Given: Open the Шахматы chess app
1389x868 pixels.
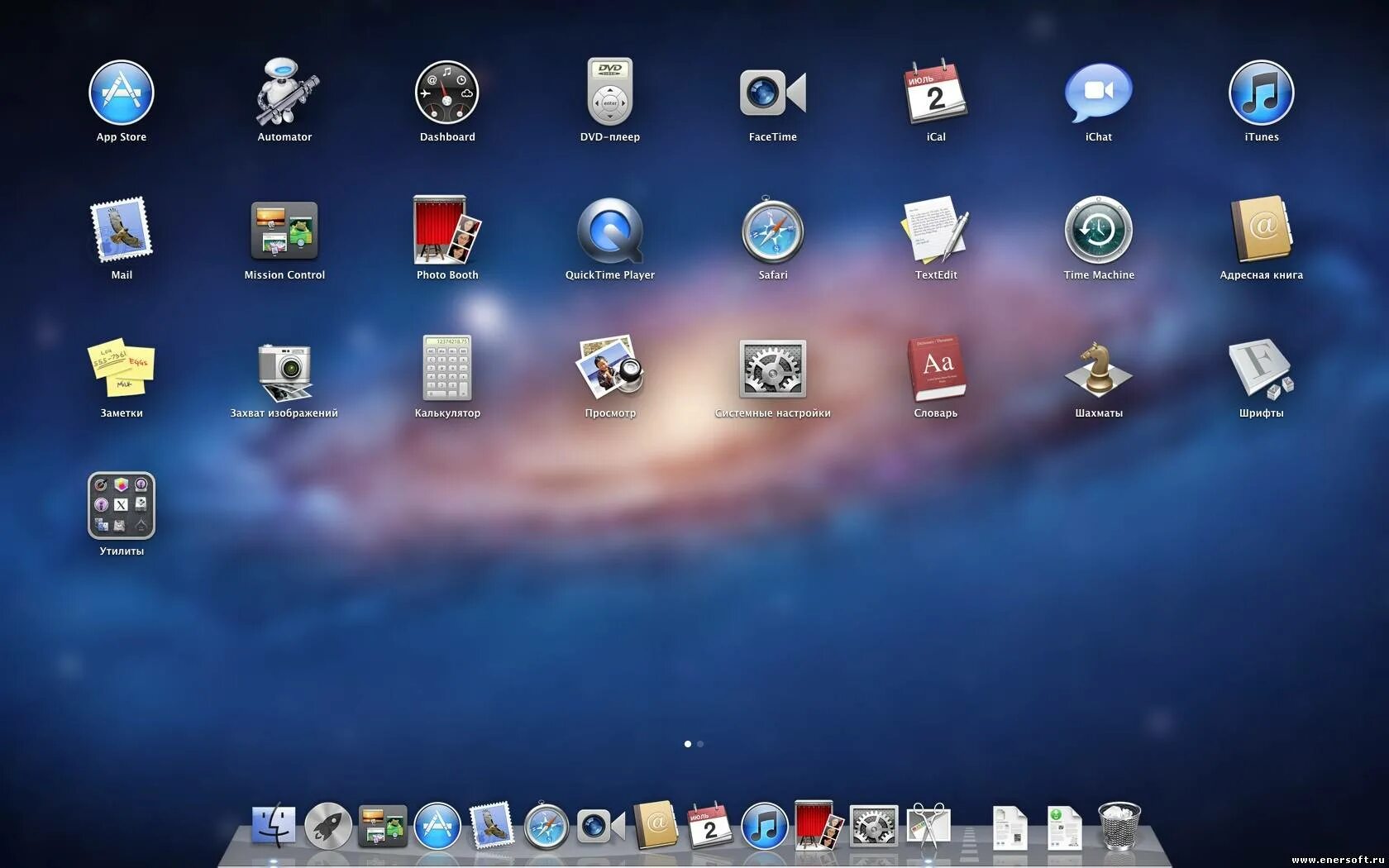Looking at the screenshot, I should pos(1099,369).
